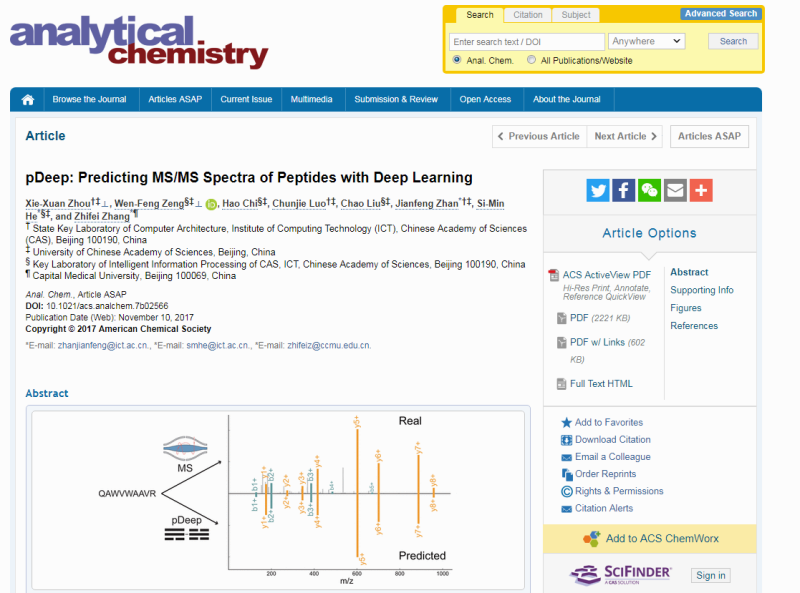Go to the Previous Article

539,136
